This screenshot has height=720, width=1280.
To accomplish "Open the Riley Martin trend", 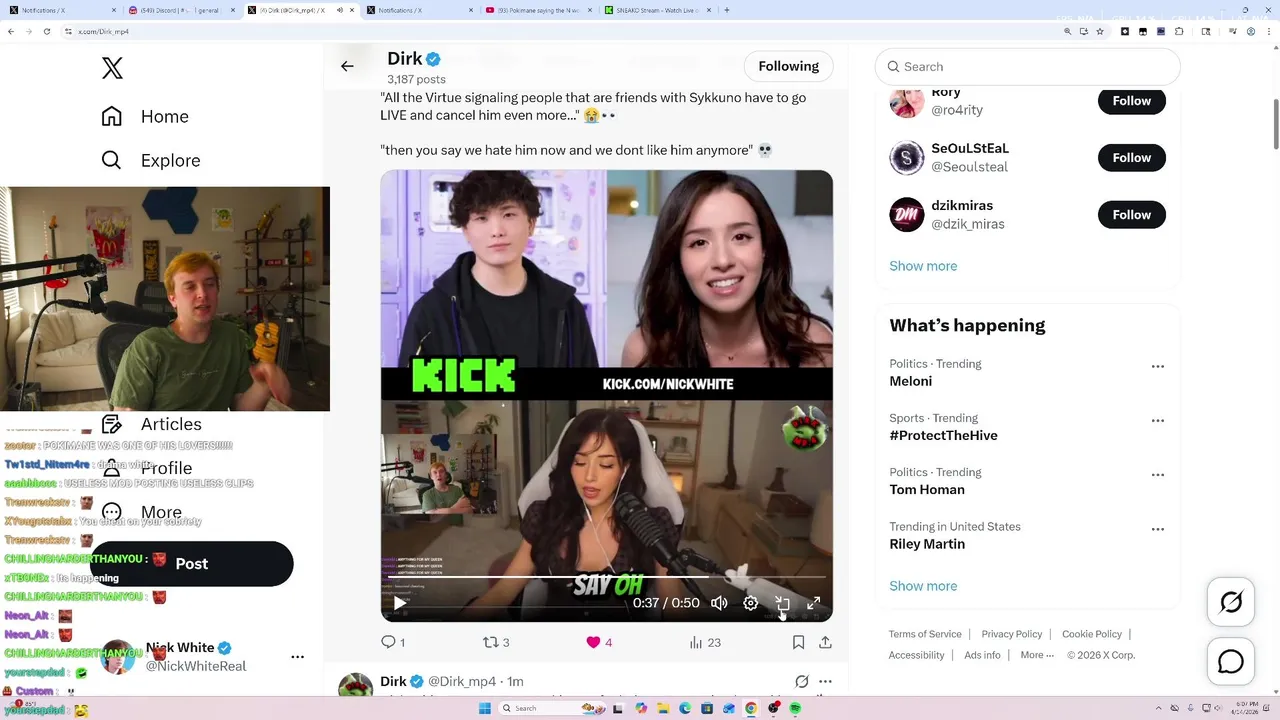I will 927,544.
